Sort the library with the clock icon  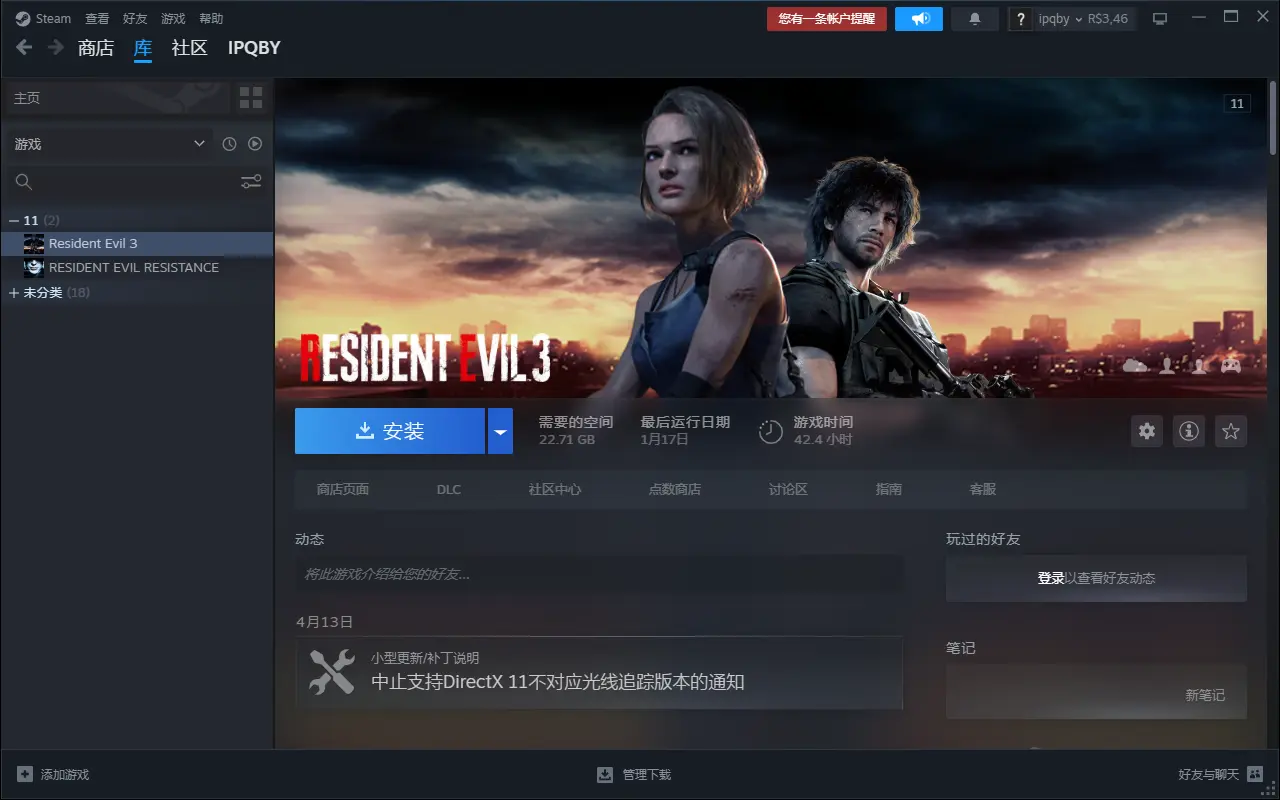[x=229, y=144]
